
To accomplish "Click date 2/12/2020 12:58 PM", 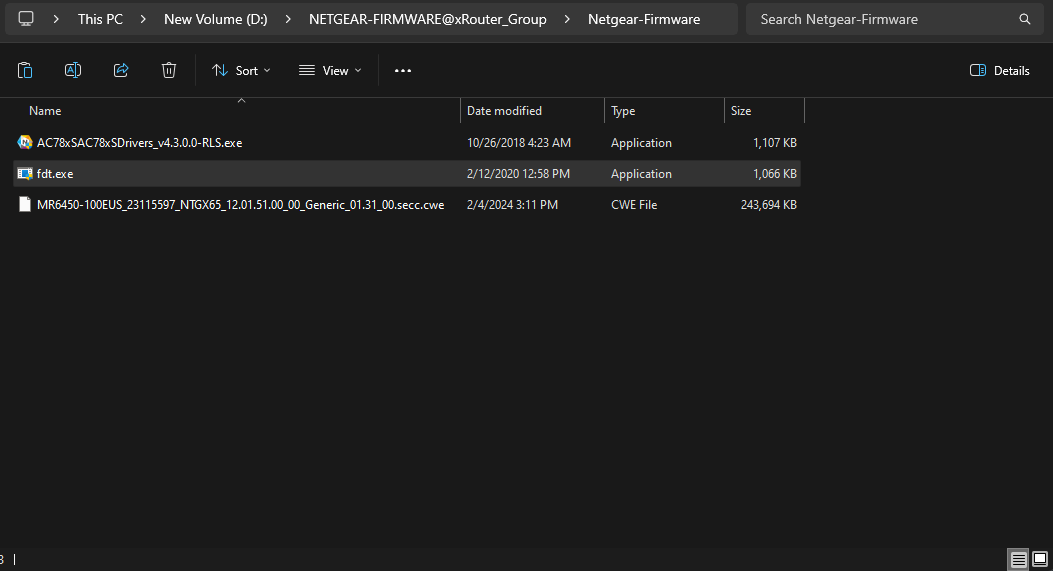I will pos(518,173).
